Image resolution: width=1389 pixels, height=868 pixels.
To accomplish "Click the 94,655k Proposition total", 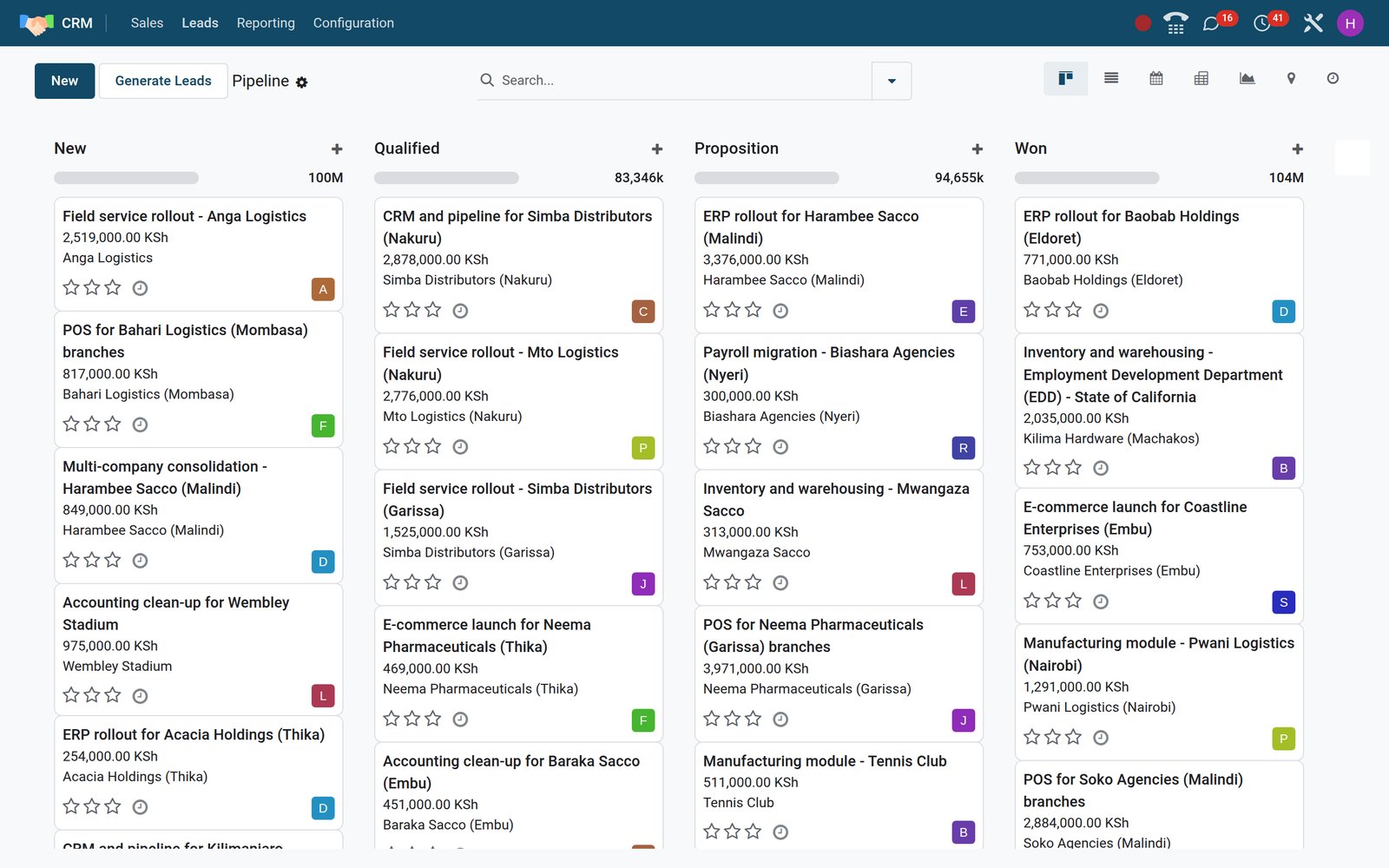I will click(x=958, y=178).
